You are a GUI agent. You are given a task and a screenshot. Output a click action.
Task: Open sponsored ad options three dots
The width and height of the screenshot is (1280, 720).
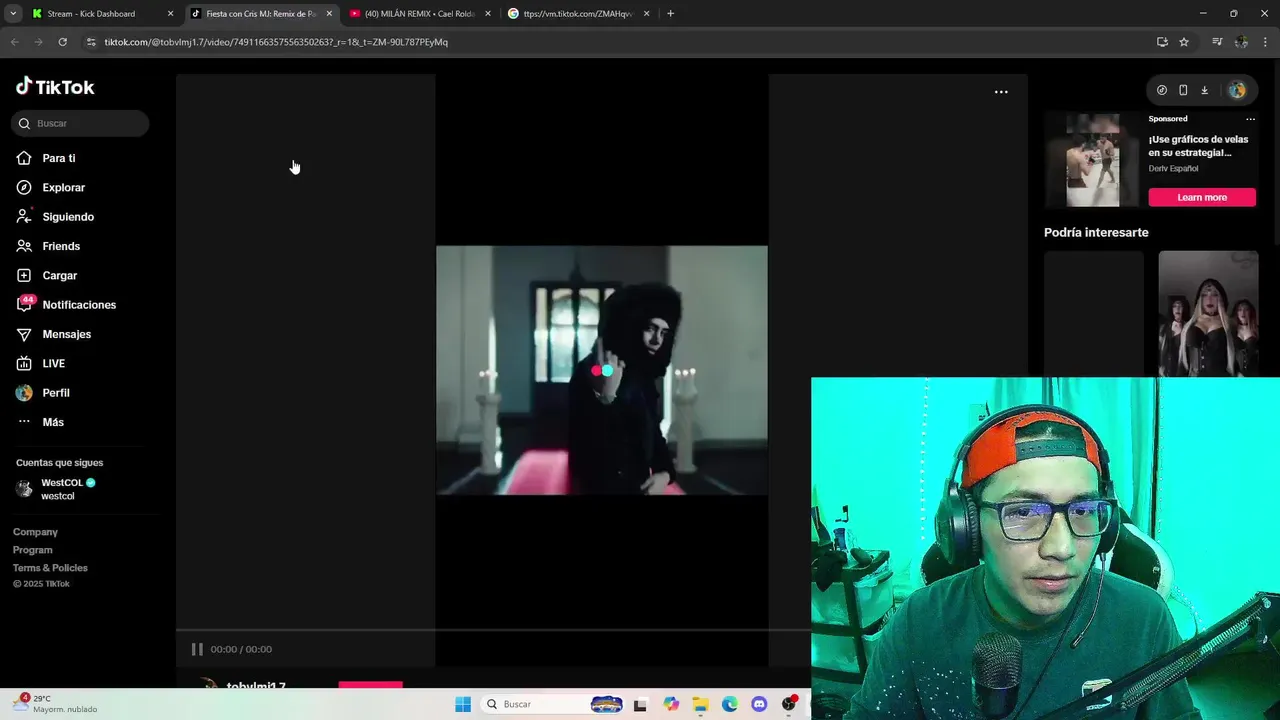pos(1250,119)
